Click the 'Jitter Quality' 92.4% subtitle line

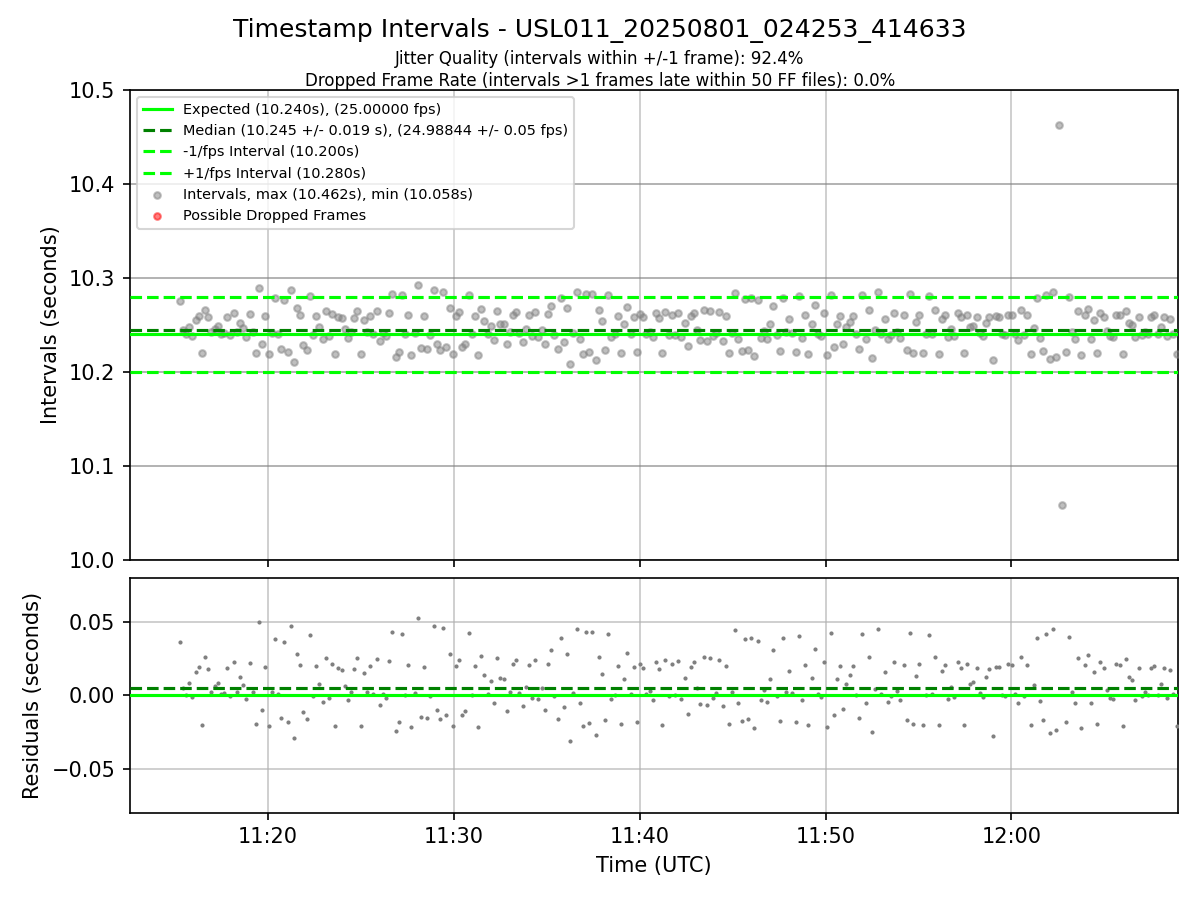pyautogui.click(x=599, y=59)
